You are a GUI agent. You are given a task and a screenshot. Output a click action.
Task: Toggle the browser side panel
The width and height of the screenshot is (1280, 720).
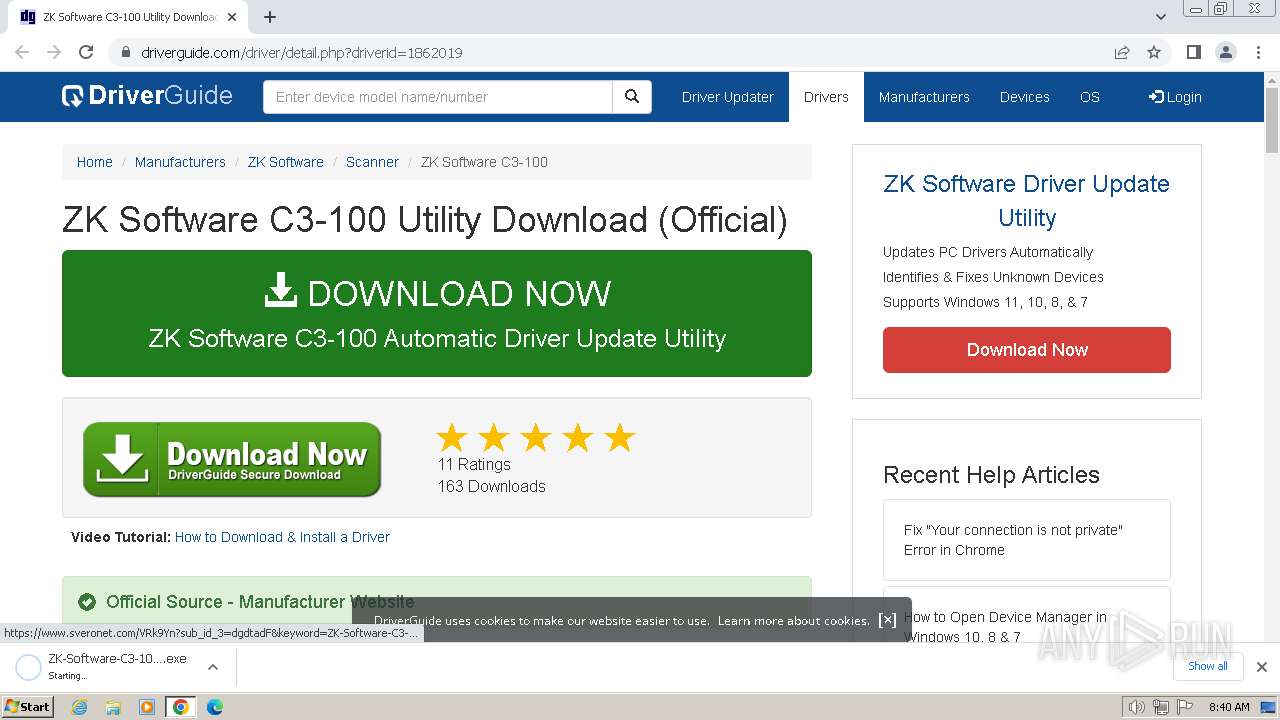coord(1193,52)
